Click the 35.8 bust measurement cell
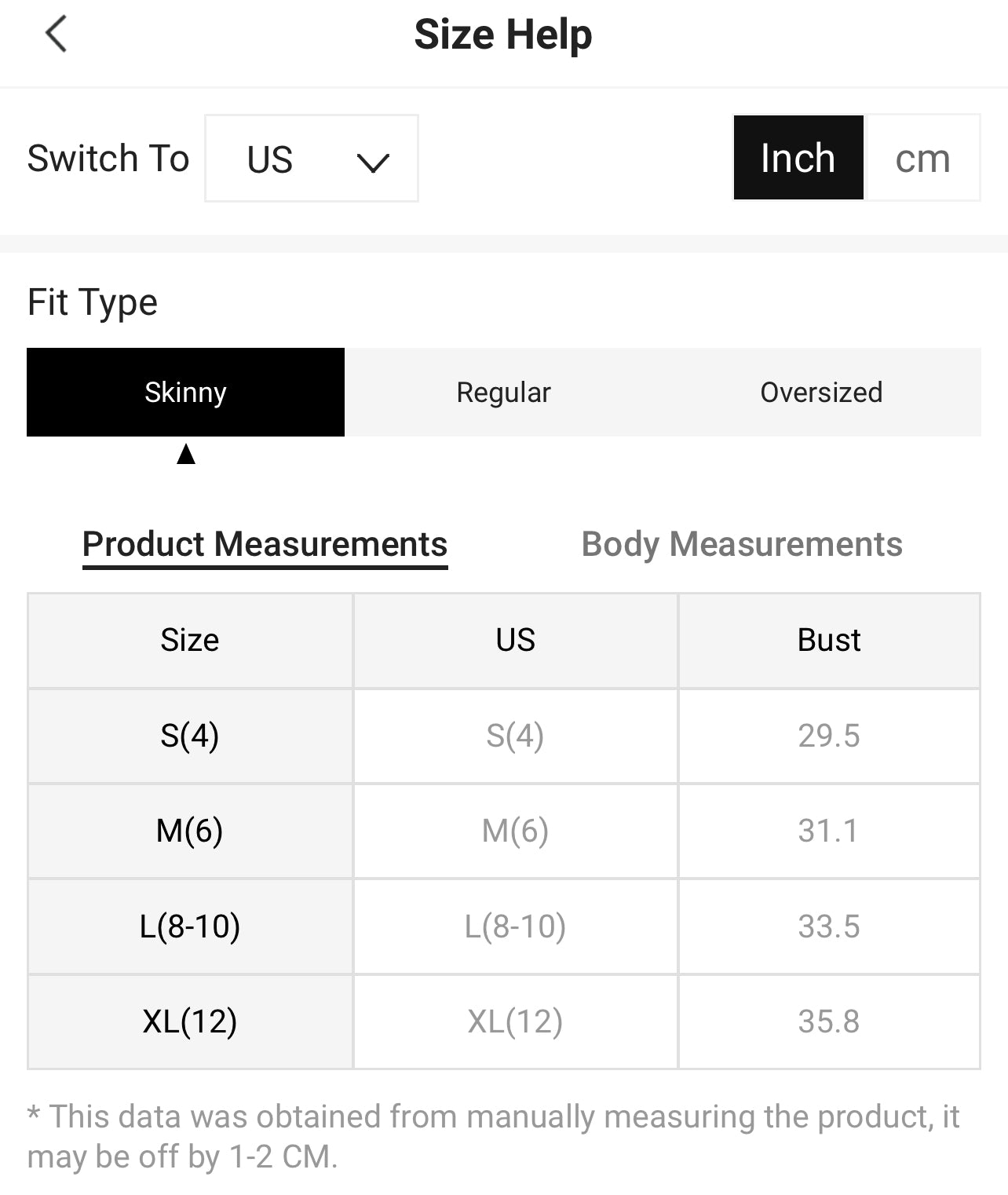1008x1195 pixels. tap(829, 1021)
